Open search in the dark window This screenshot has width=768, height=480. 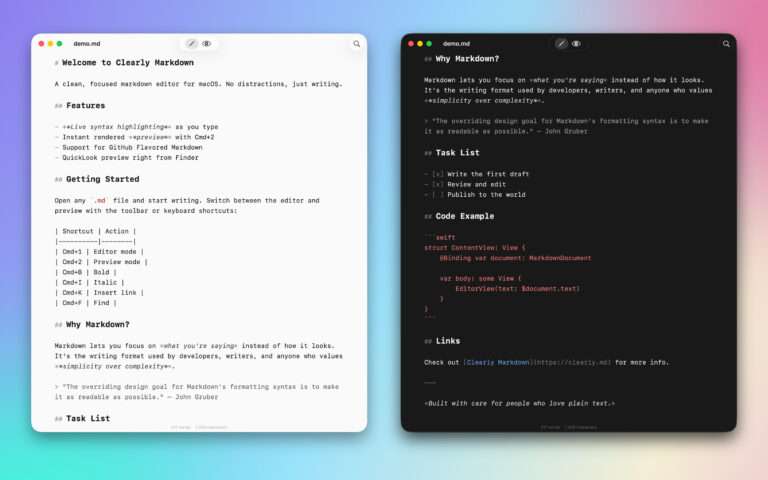click(726, 44)
